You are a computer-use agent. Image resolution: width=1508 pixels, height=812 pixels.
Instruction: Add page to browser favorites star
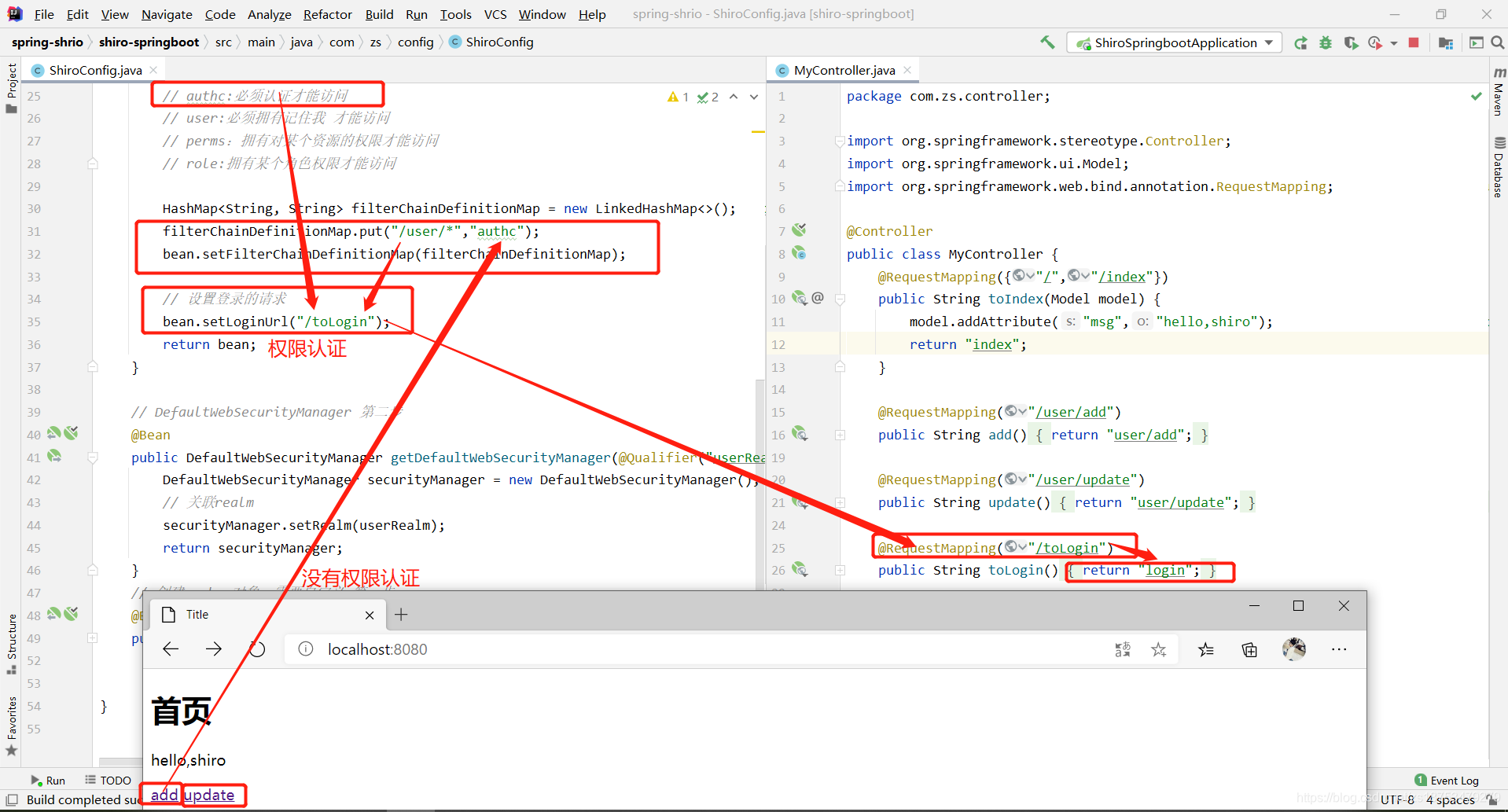(x=1159, y=649)
